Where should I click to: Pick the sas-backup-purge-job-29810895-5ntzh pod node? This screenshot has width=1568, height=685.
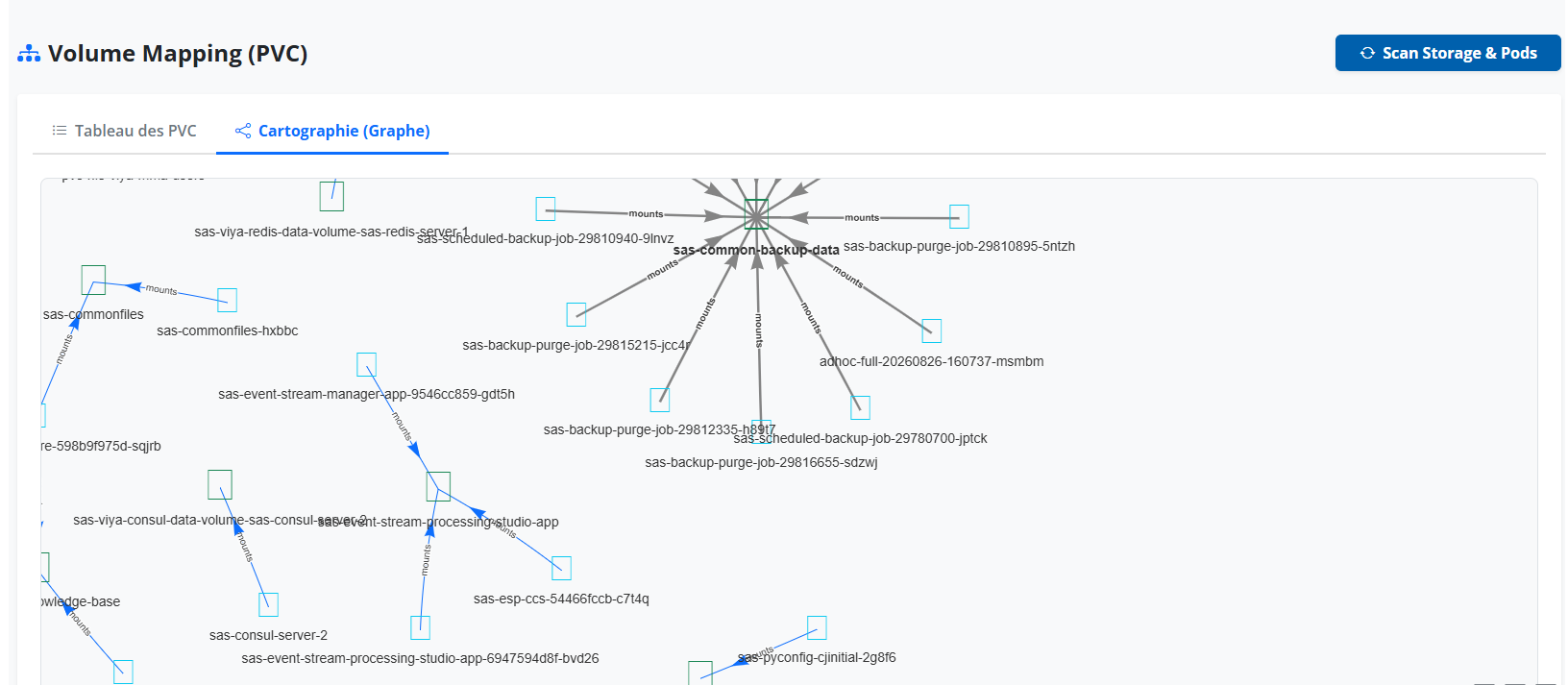pyautogui.click(x=959, y=216)
